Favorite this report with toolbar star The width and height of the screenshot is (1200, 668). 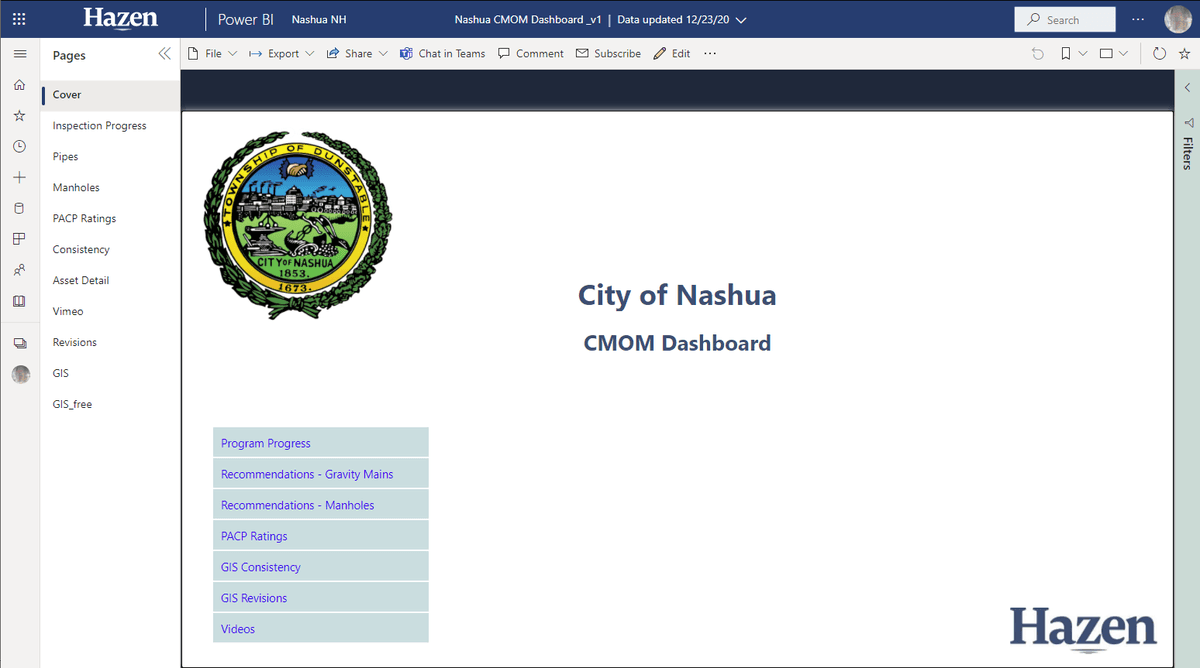pyautogui.click(x=1184, y=54)
